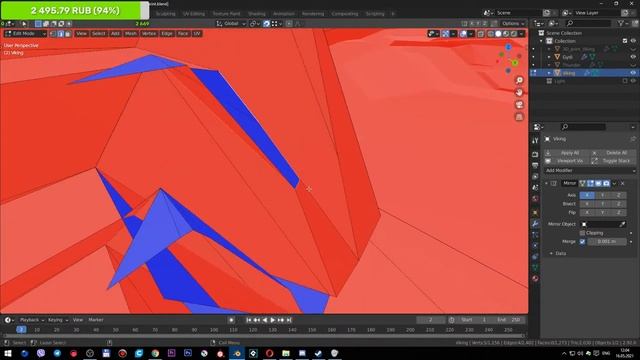This screenshot has height=360, width=640.
Task: Toggle Mirror Bisect Y button
Action: point(602,204)
